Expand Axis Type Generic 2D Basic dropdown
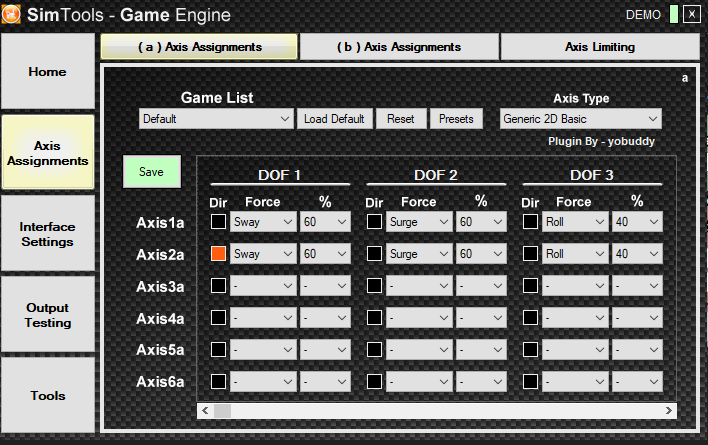This screenshot has height=445, width=708. 580,119
